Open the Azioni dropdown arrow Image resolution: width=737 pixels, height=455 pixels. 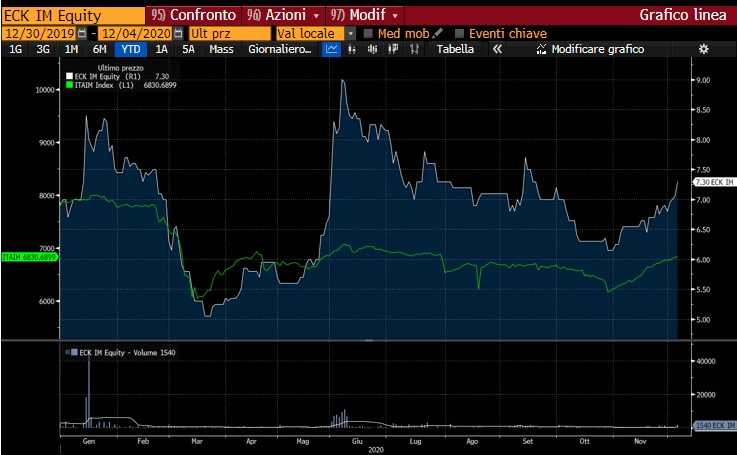(x=316, y=16)
